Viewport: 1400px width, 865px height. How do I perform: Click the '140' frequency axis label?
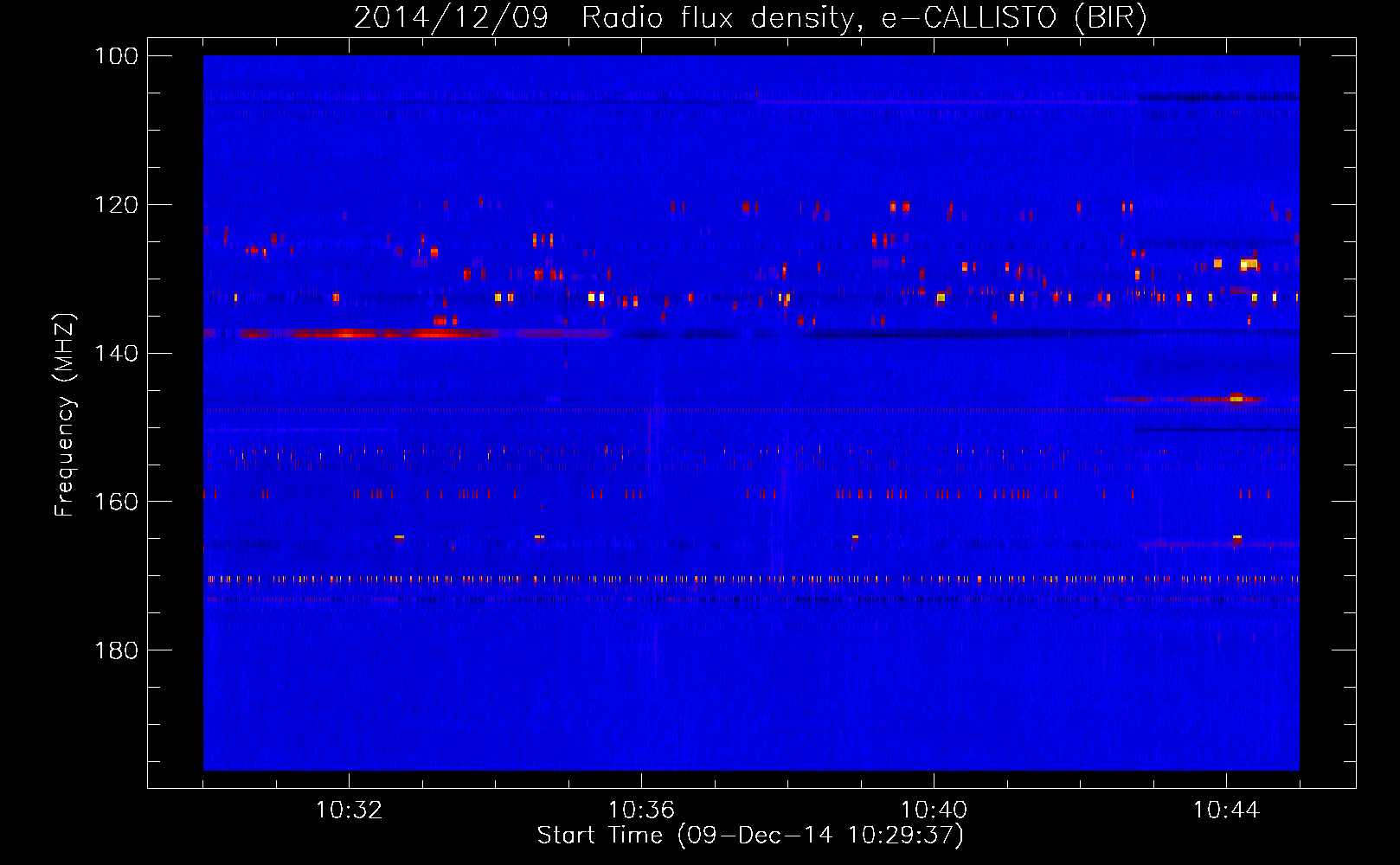click(x=116, y=354)
